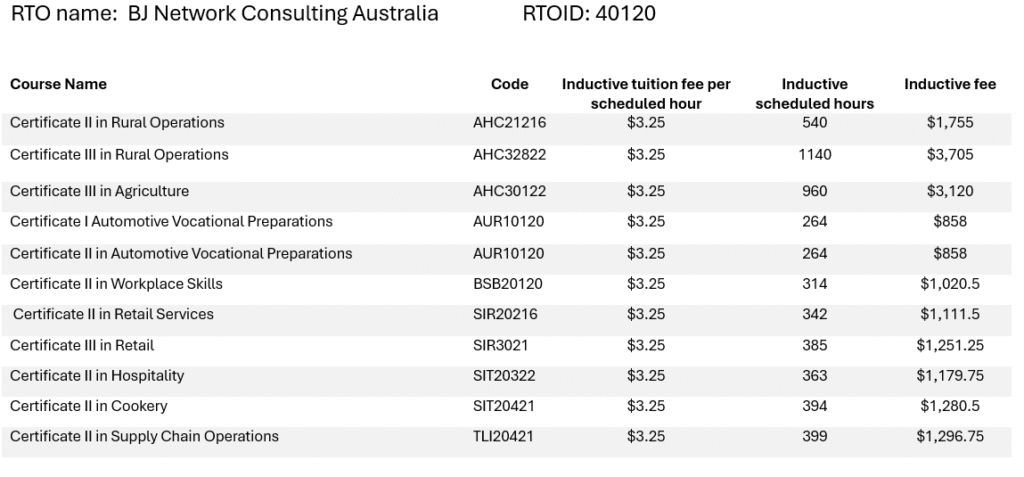Click 399 hours for Supply Chain Operations
The height and width of the screenshot is (477, 1024).
click(x=814, y=436)
